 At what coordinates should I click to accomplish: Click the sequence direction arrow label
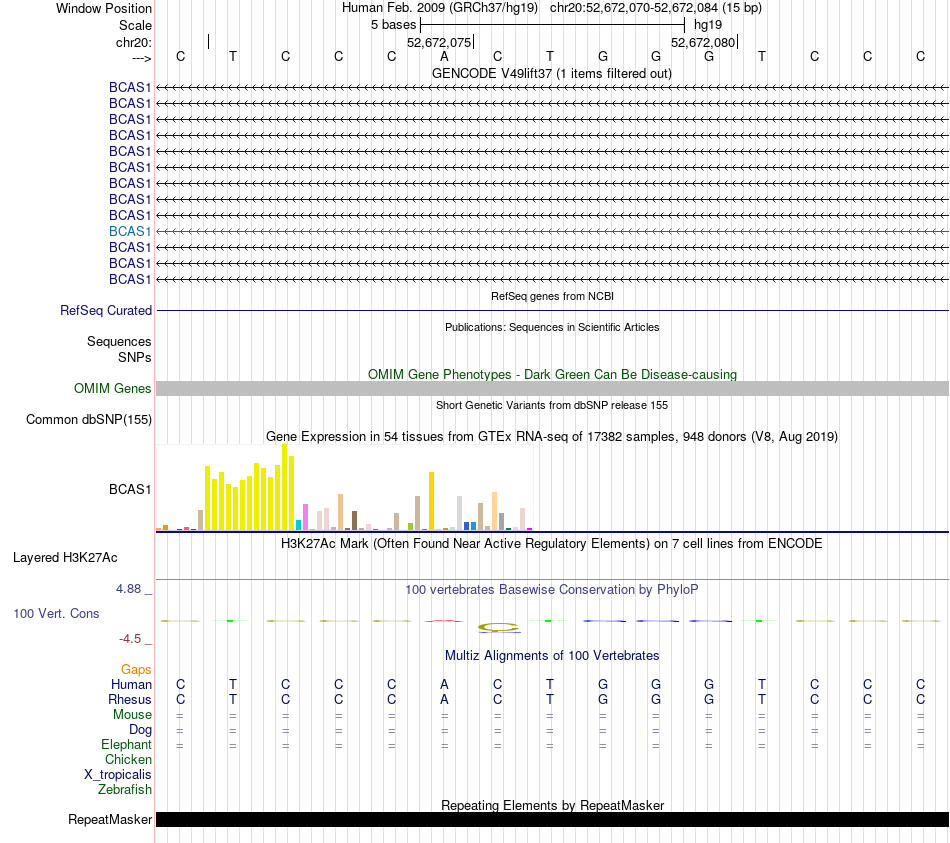click(141, 58)
